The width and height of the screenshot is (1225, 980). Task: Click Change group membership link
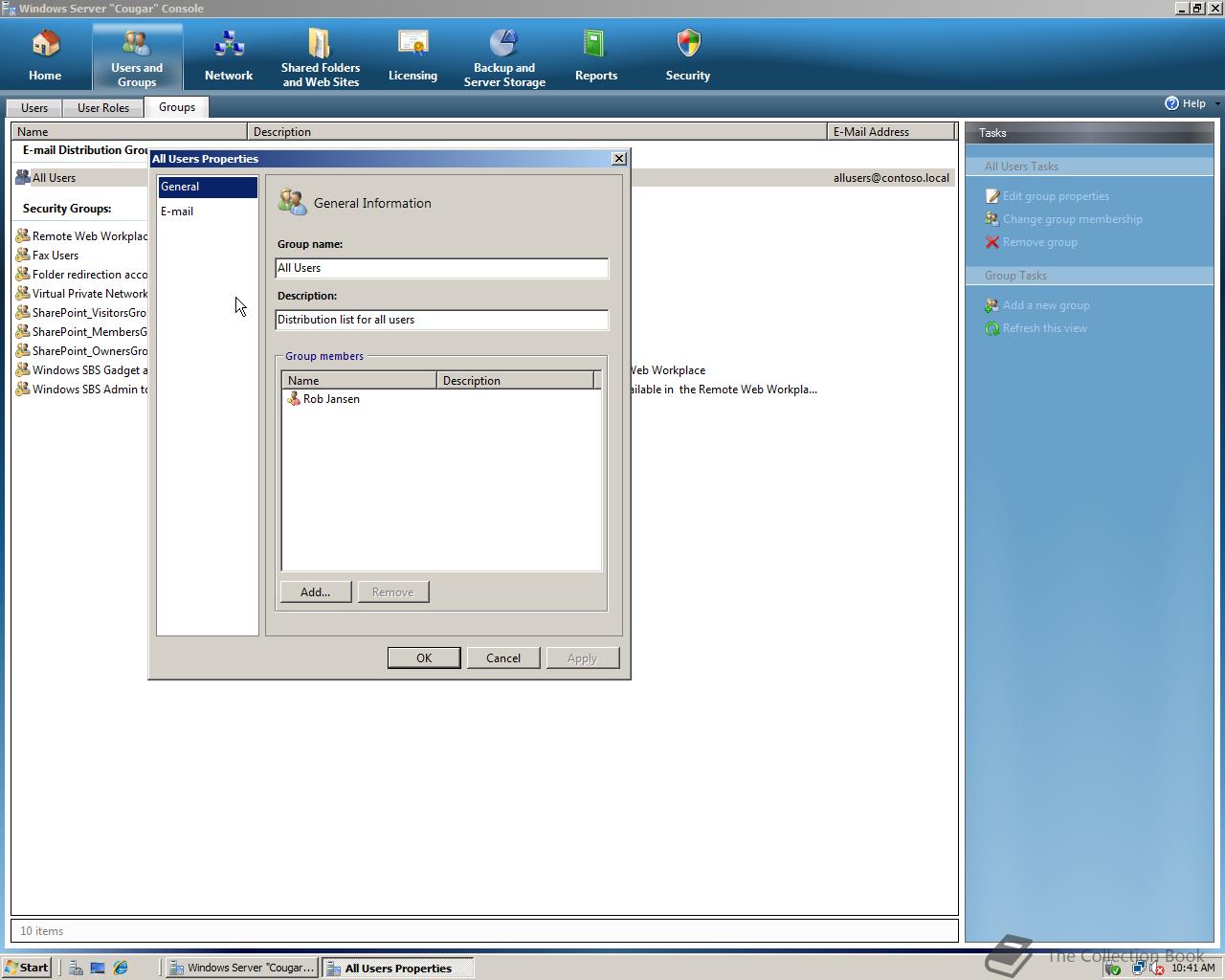(x=1073, y=219)
